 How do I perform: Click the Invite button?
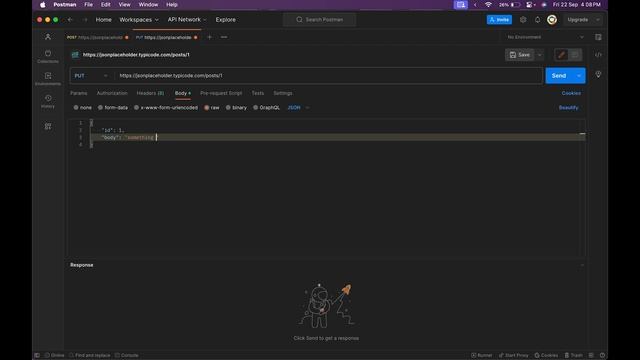(499, 20)
